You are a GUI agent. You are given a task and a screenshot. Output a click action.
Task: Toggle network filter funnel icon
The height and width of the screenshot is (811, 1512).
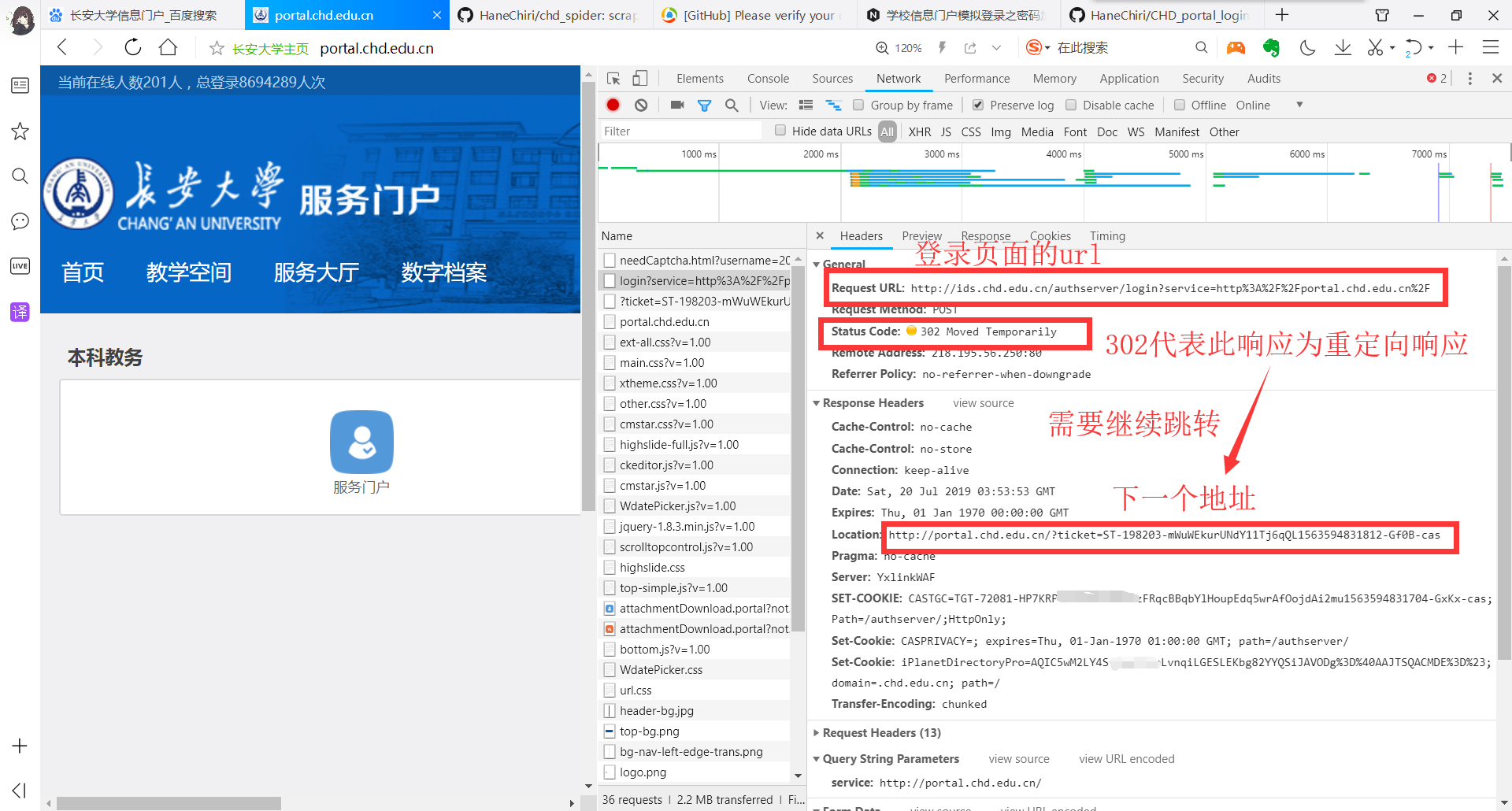(x=704, y=106)
